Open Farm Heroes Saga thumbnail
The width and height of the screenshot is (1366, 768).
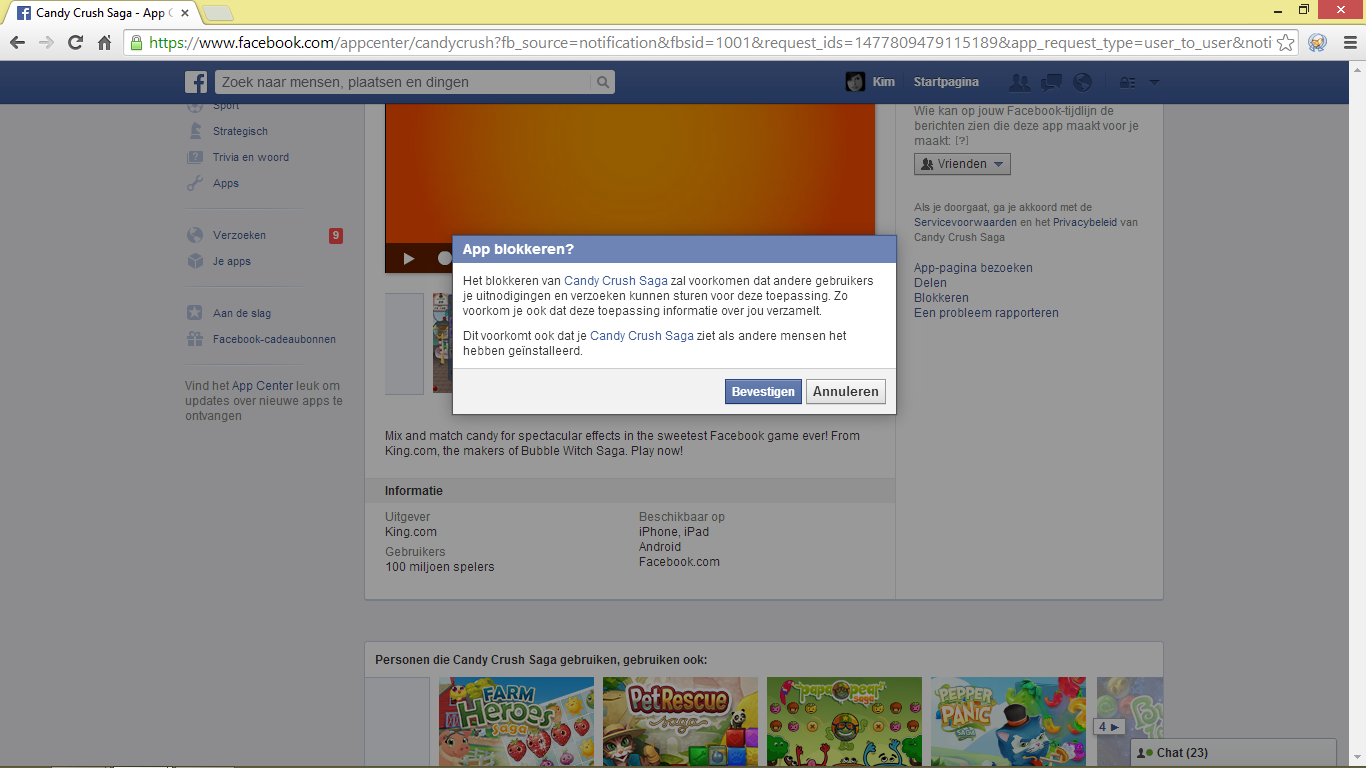tap(516, 722)
